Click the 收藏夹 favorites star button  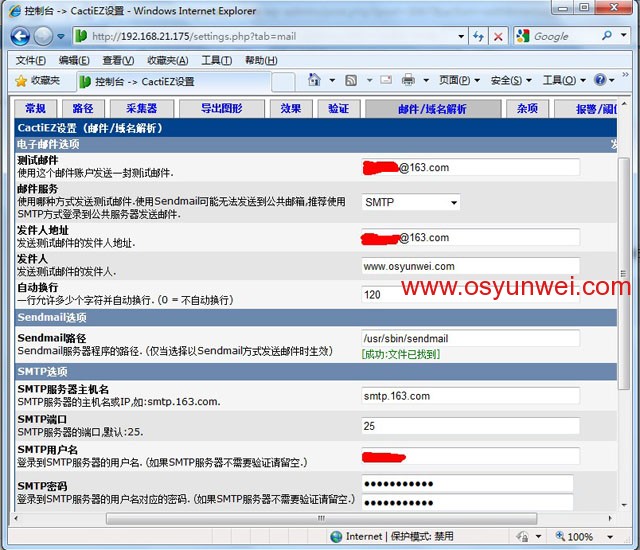38,81
